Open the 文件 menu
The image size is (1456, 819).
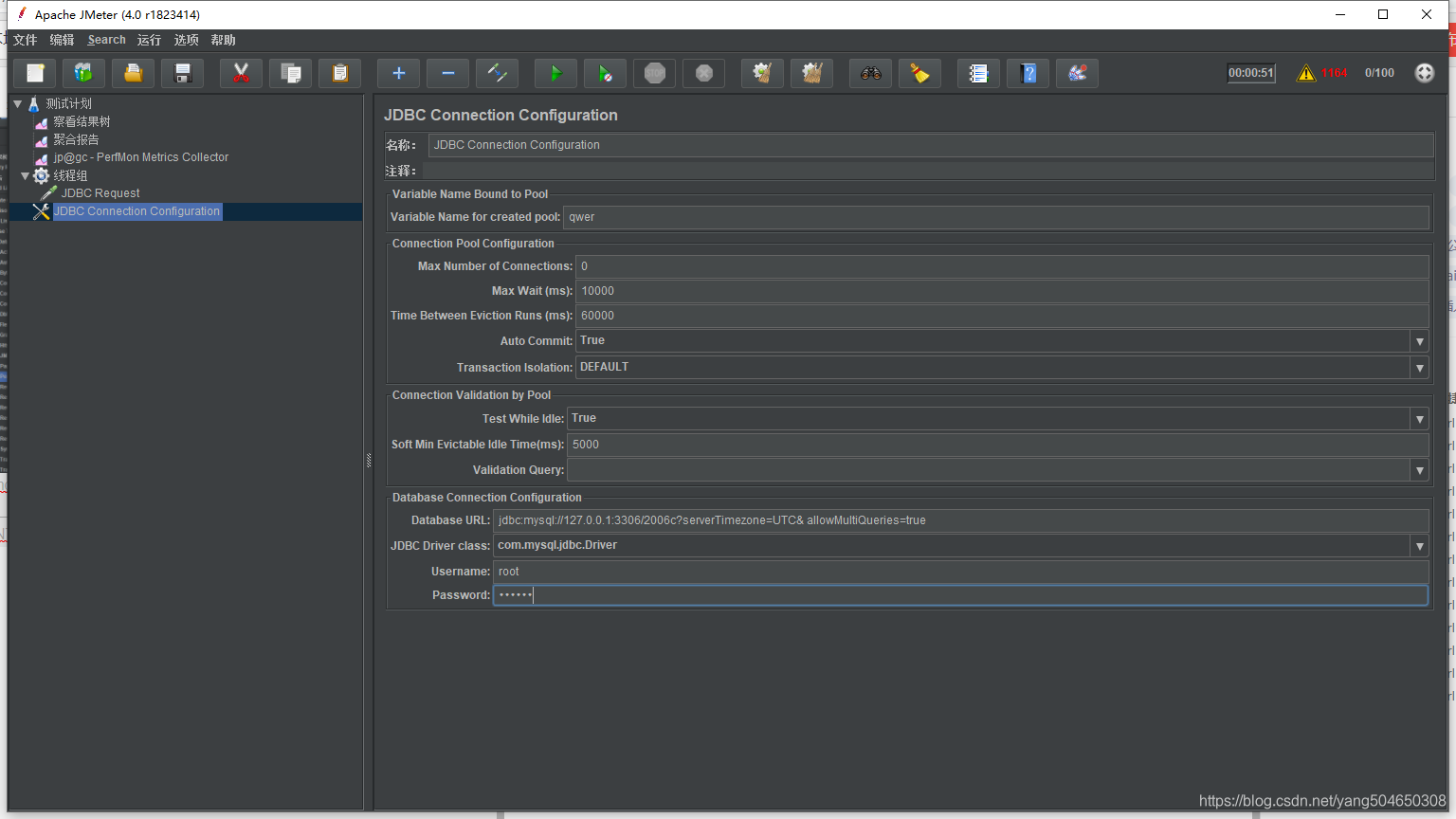[26, 40]
